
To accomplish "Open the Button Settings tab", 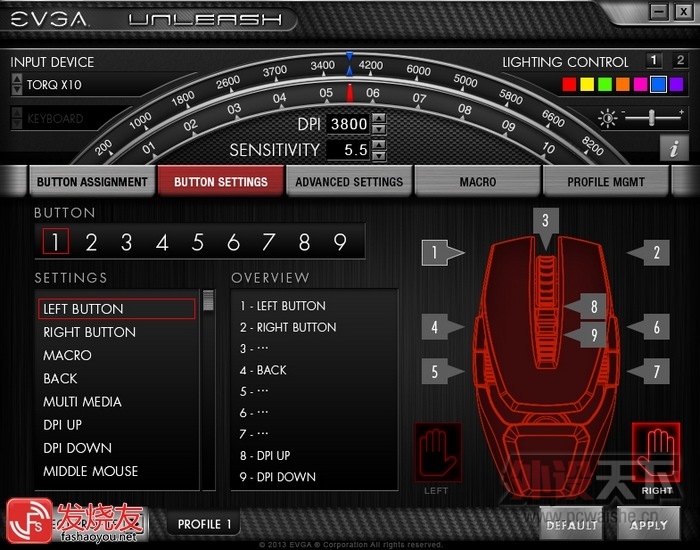I will click(221, 181).
